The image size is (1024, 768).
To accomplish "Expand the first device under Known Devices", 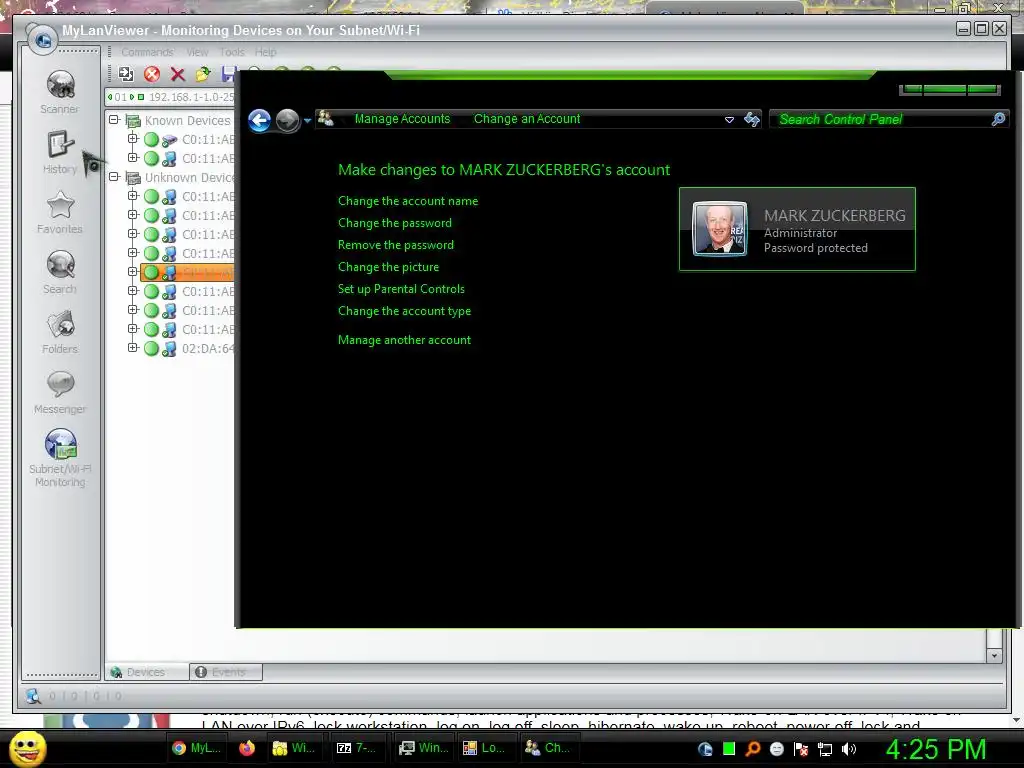I will [x=133, y=138].
